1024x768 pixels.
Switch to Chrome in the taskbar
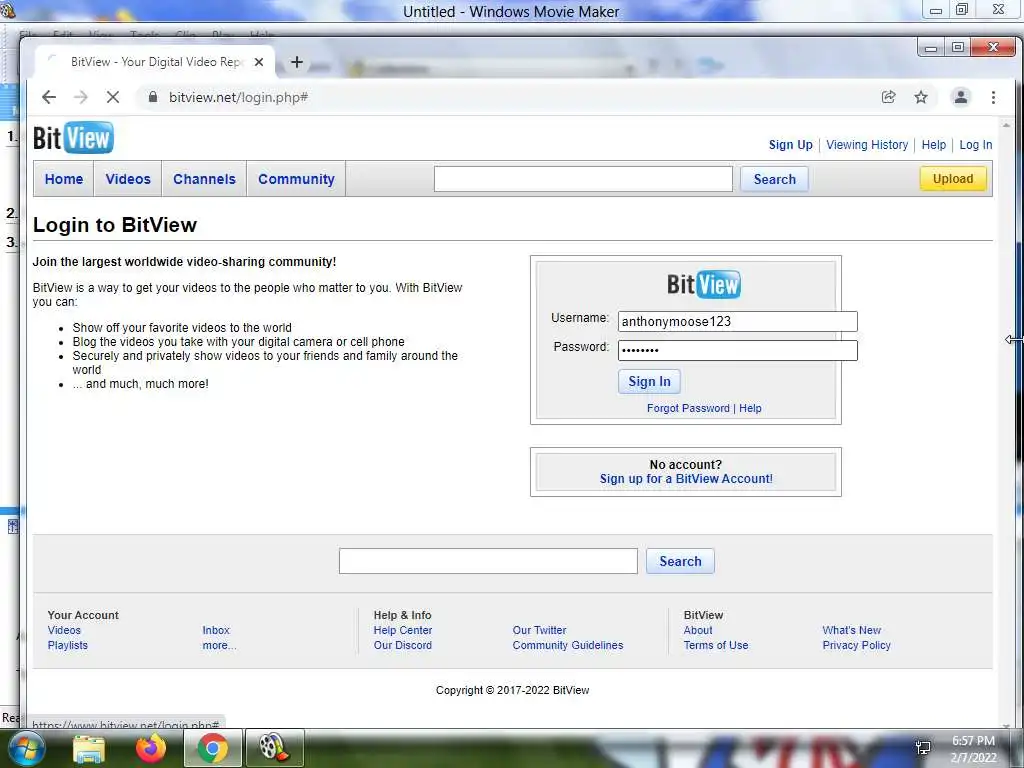[x=213, y=748]
